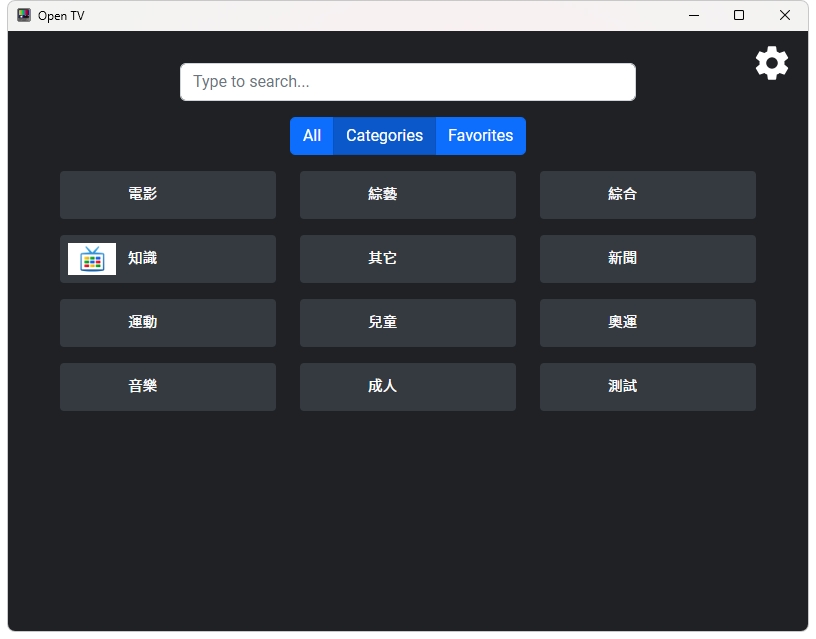Choose the 兒童 category
This screenshot has width=816, height=639.
(x=407, y=323)
